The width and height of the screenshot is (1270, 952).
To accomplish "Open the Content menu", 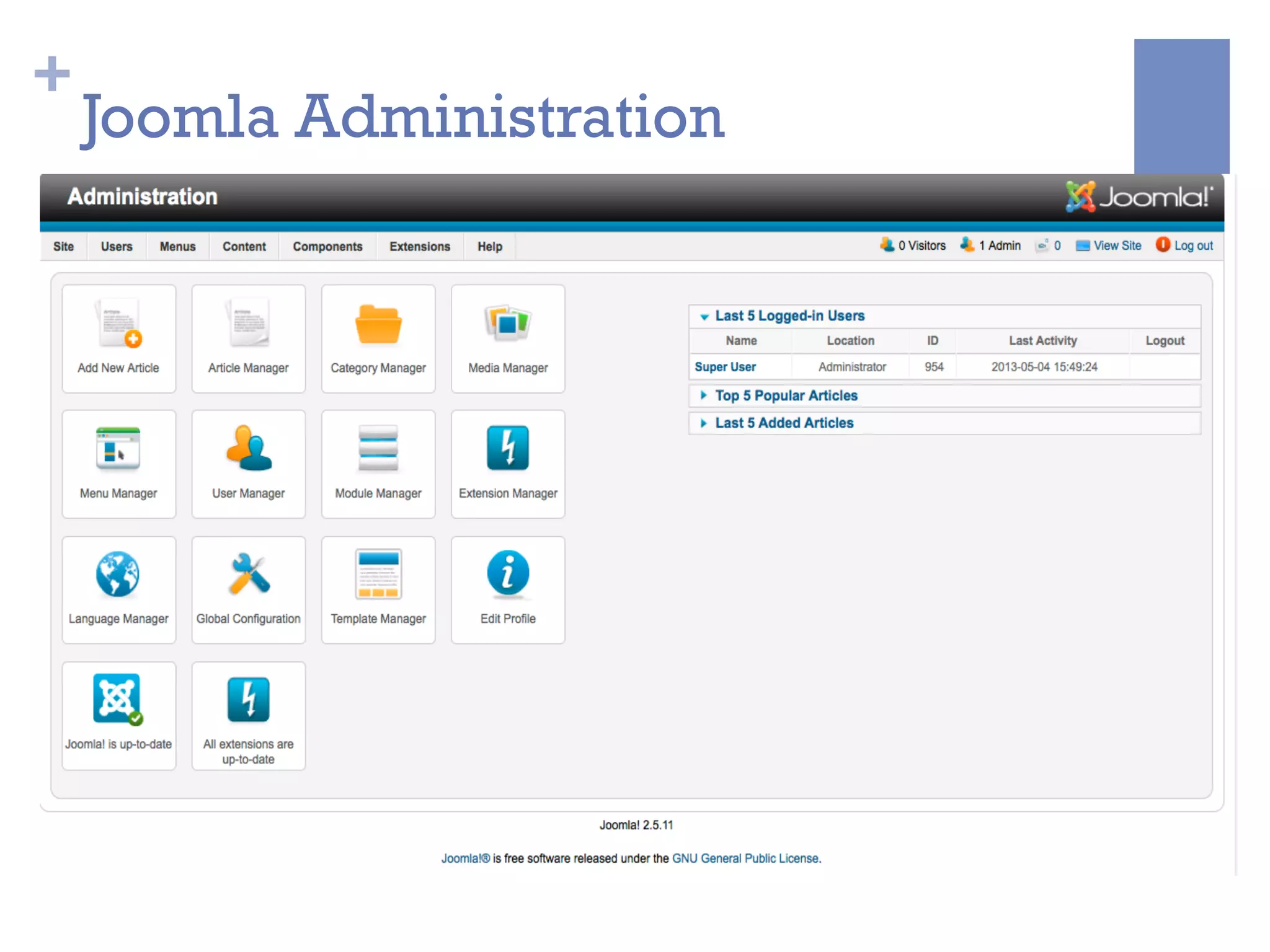I will point(244,246).
